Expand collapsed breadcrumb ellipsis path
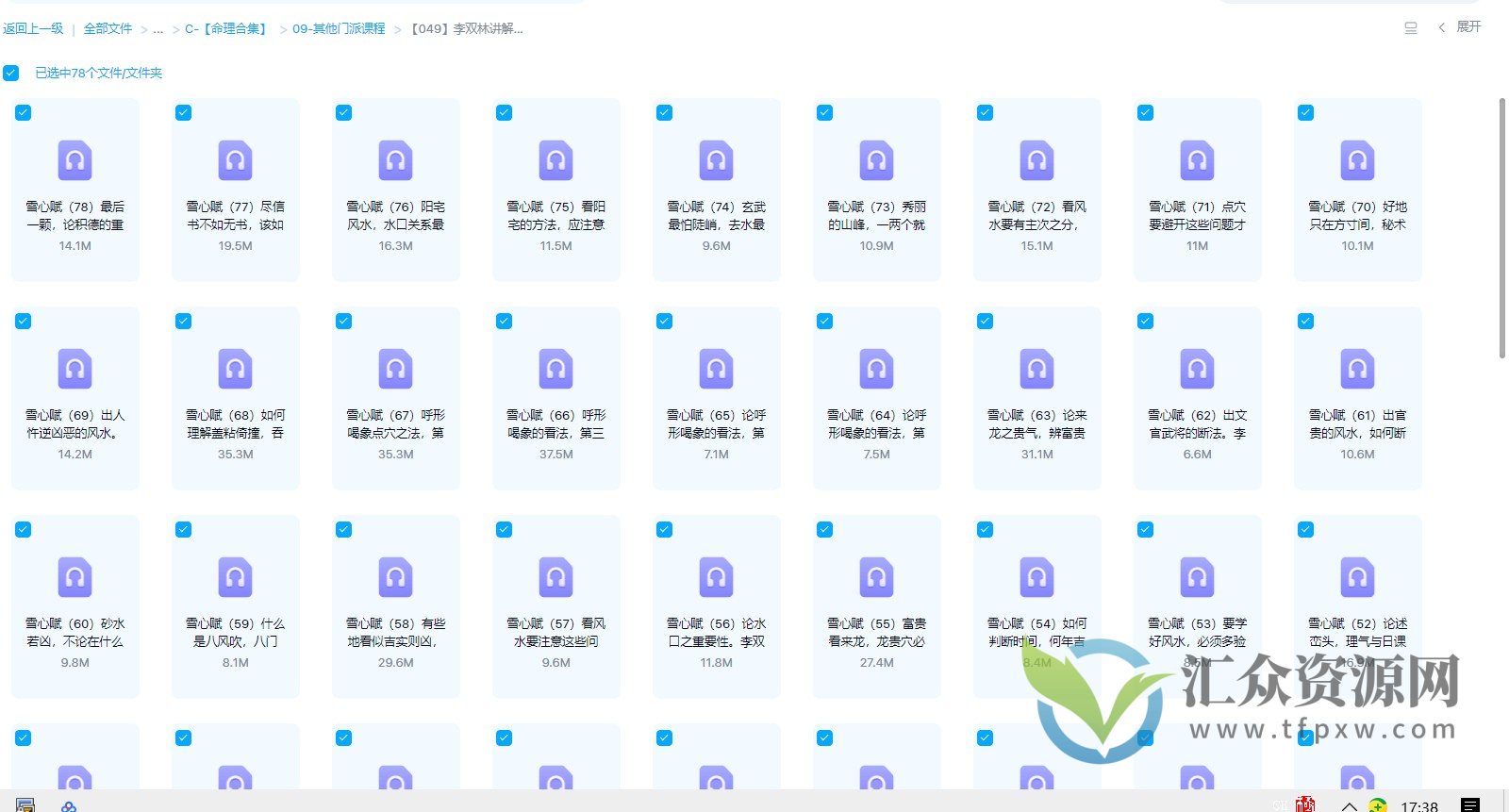This screenshot has height=812, width=1509. click(158, 29)
